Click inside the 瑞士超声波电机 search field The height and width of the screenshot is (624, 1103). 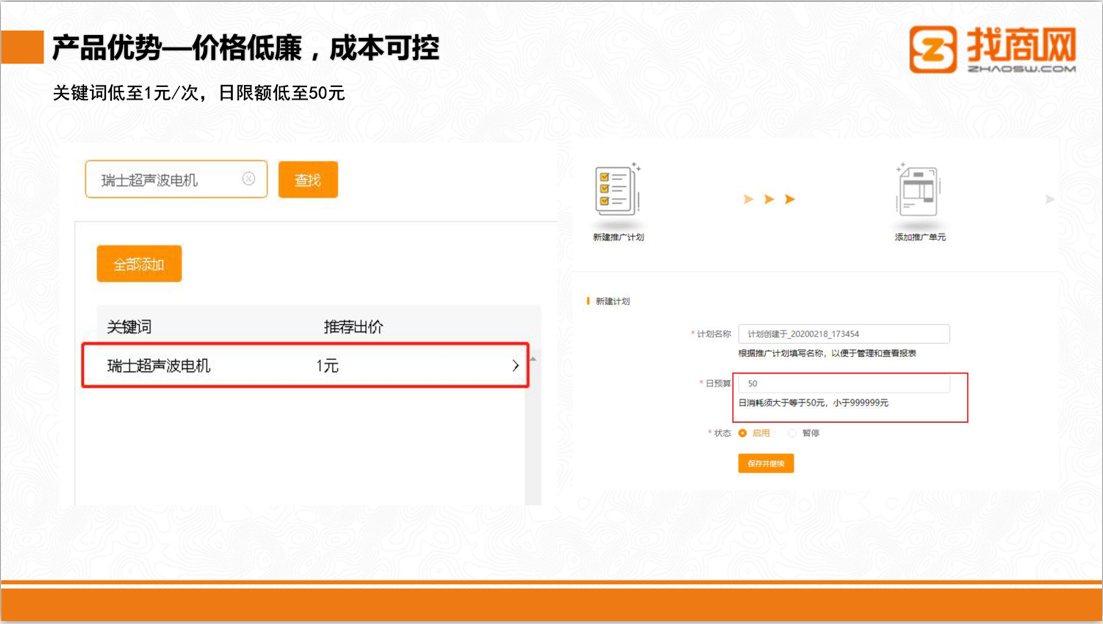165,180
